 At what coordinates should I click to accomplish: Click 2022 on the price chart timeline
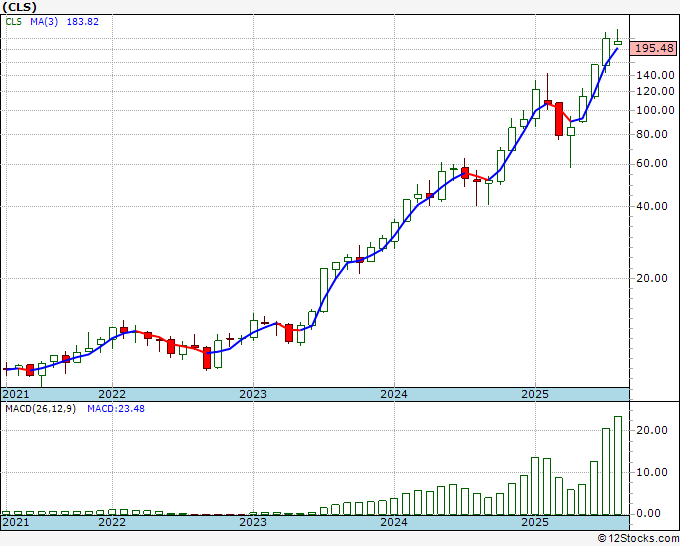tap(112, 394)
